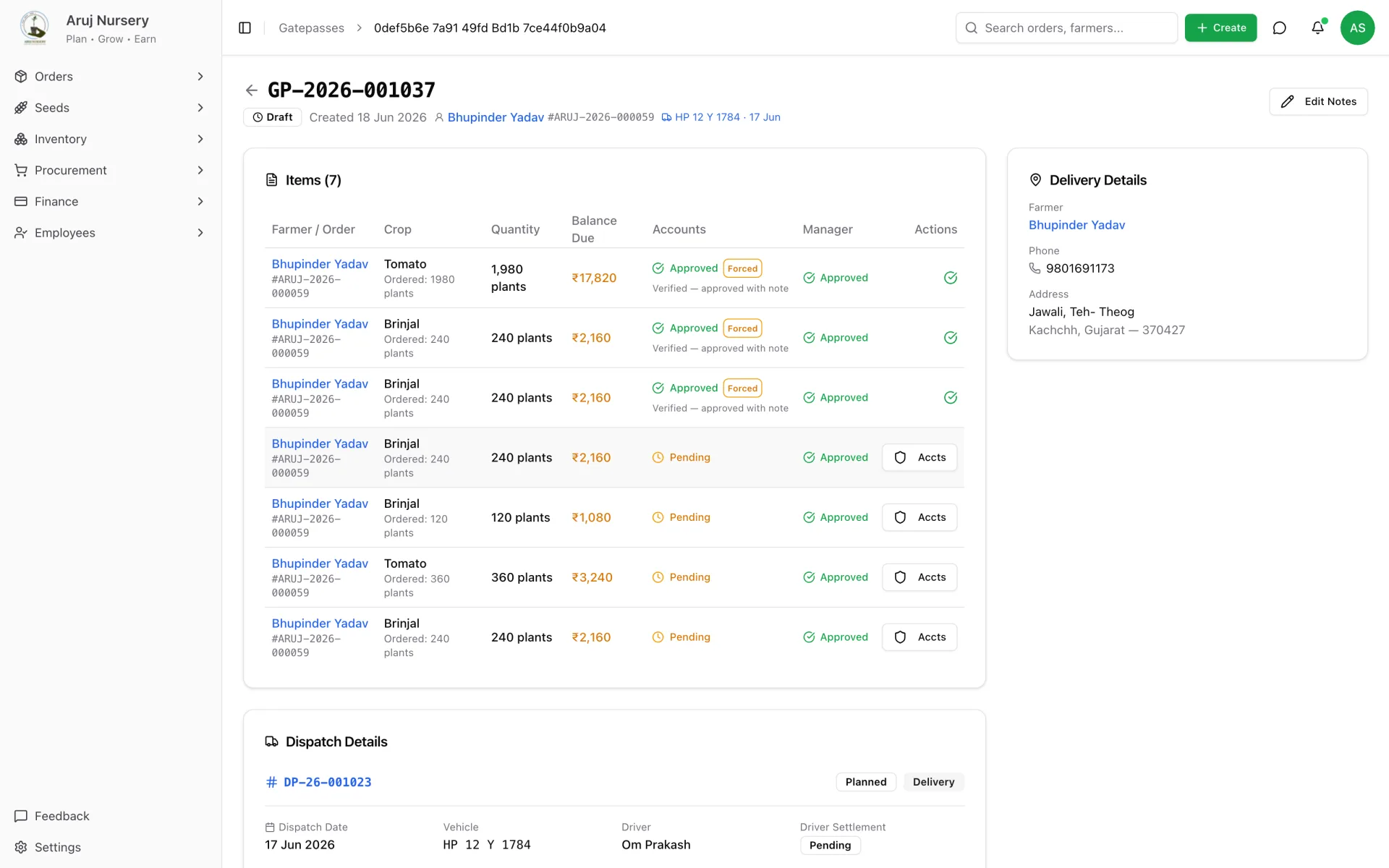Open Bhupinder Yadav link in the page header
Image resolution: width=1389 pixels, height=868 pixels.
(496, 117)
